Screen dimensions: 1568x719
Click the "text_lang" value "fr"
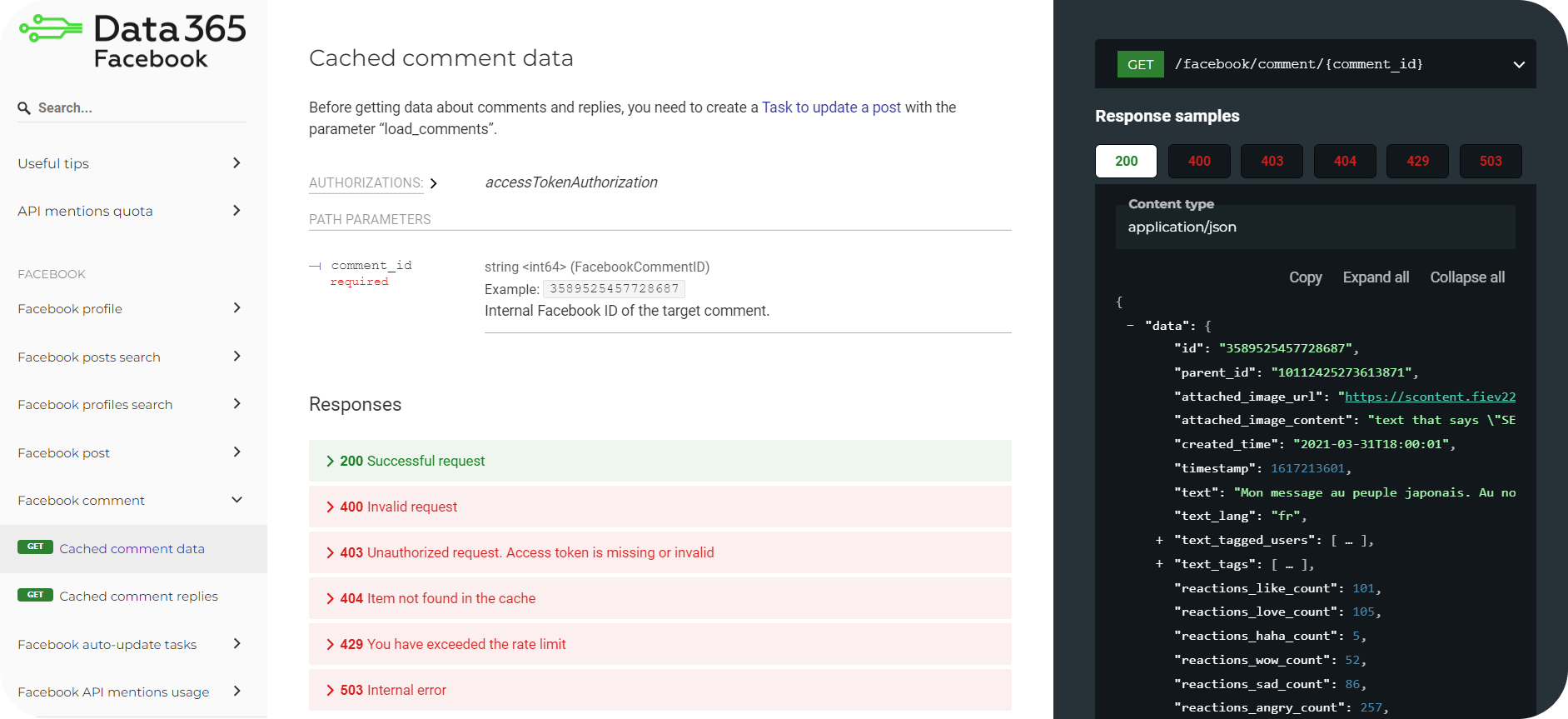(1286, 516)
